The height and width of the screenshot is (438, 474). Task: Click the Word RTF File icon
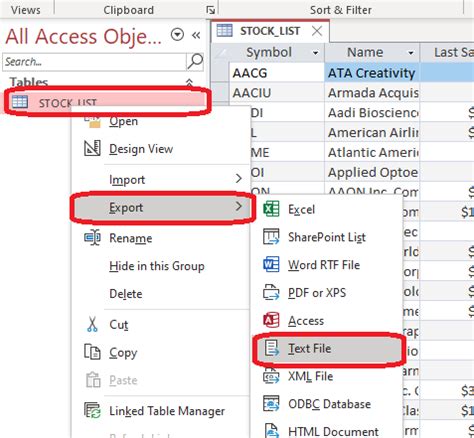[x=271, y=265]
